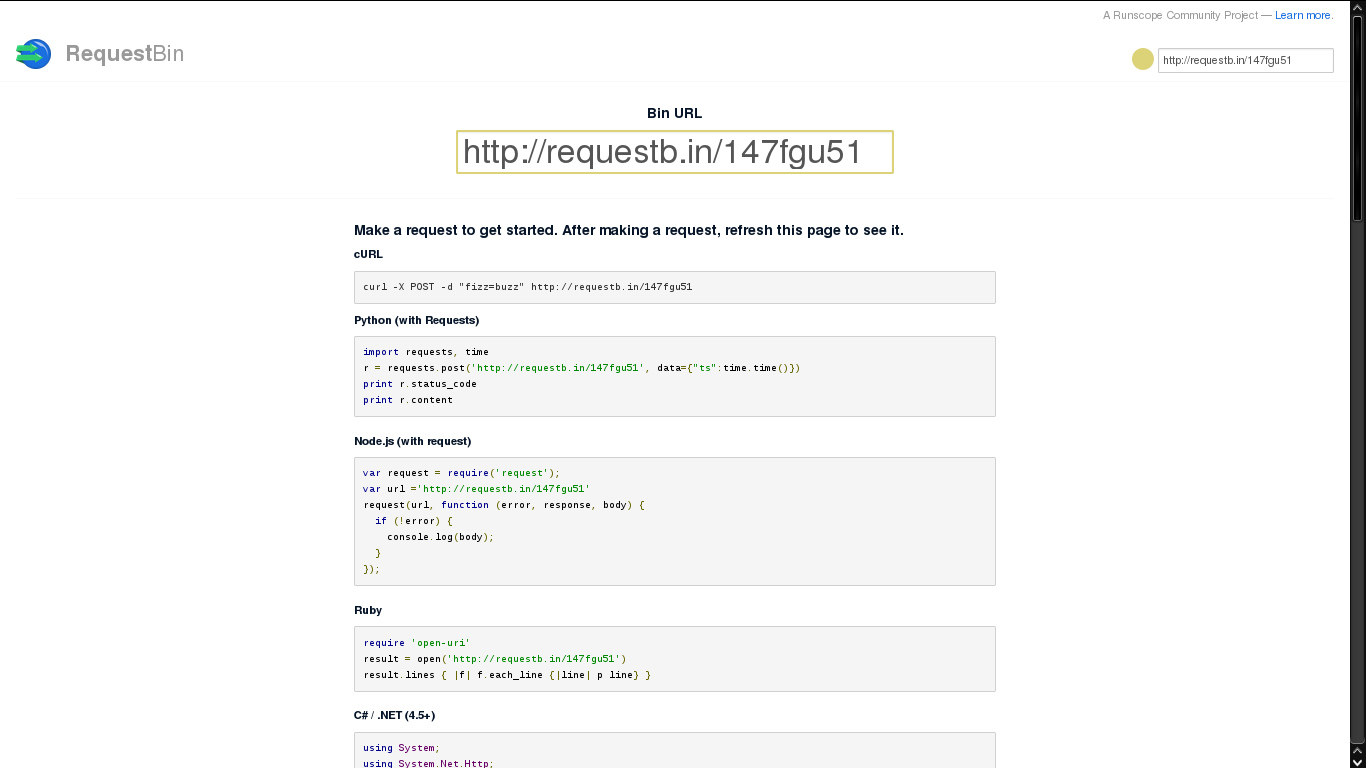Click the RequestBin logo icon
Image resolution: width=1366 pixels, height=768 pixels.
click(x=33, y=54)
